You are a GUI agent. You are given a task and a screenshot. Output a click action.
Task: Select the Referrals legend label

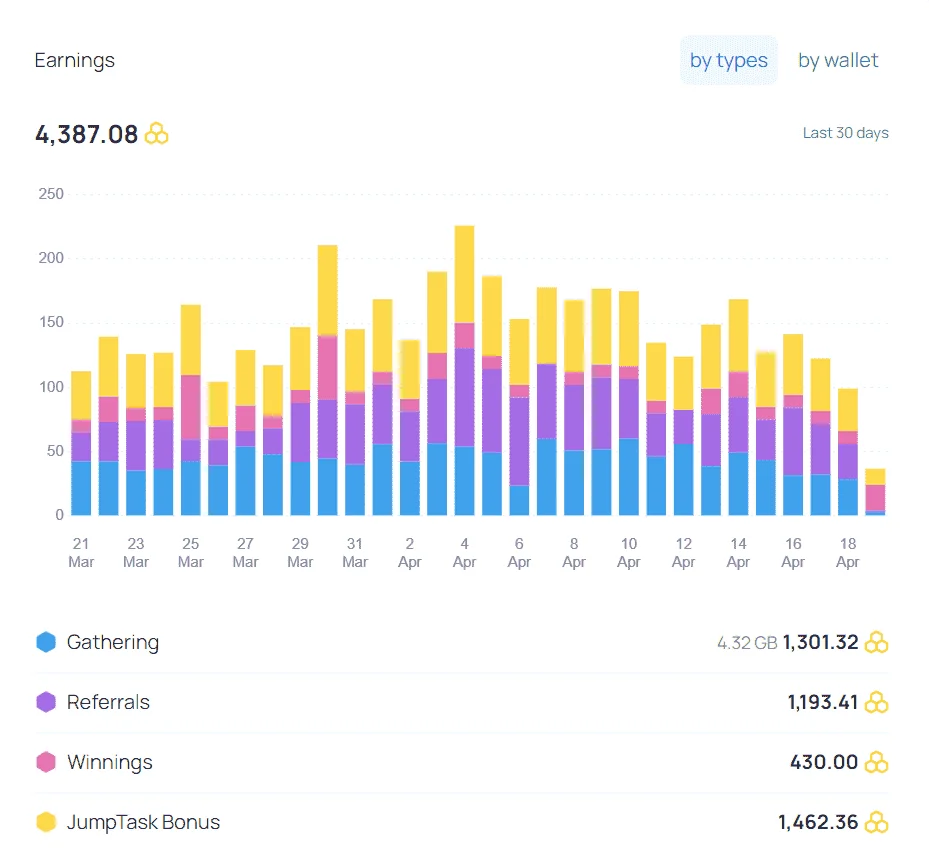tap(108, 702)
